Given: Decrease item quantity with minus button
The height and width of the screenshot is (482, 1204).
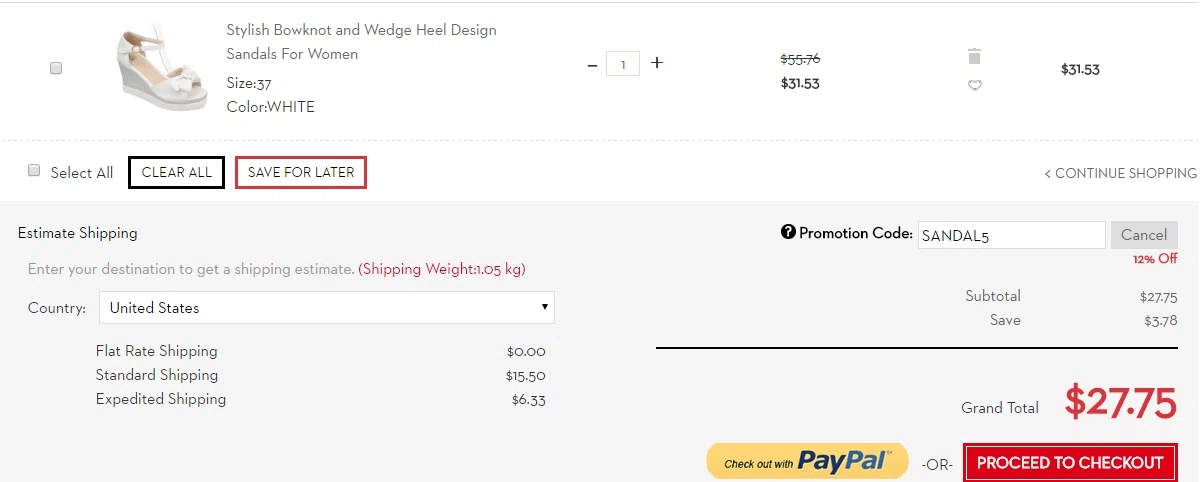Looking at the screenshot, I should [x=592, y=65].
